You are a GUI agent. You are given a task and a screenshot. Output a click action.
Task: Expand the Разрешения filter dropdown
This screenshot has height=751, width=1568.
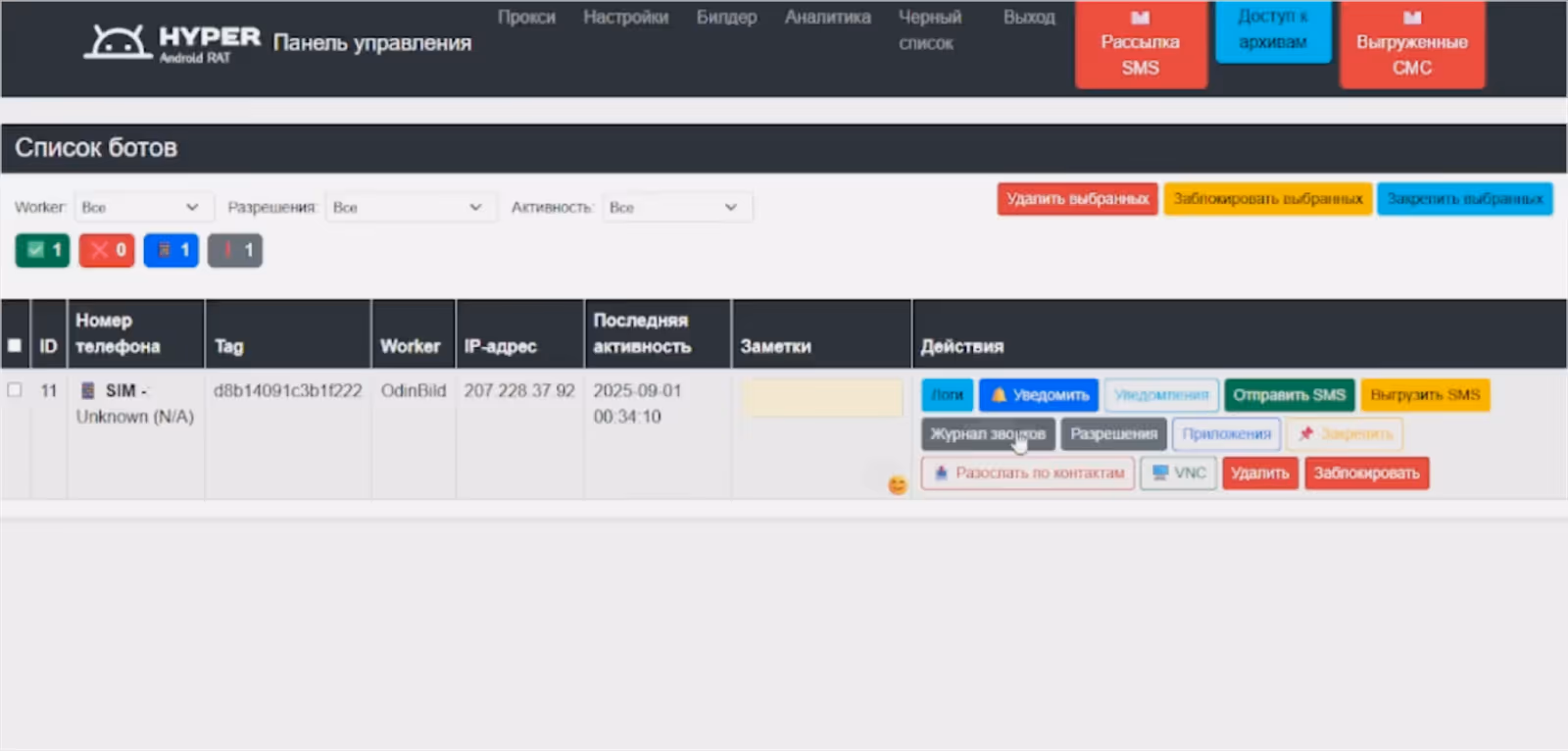[x=407, y=207]
